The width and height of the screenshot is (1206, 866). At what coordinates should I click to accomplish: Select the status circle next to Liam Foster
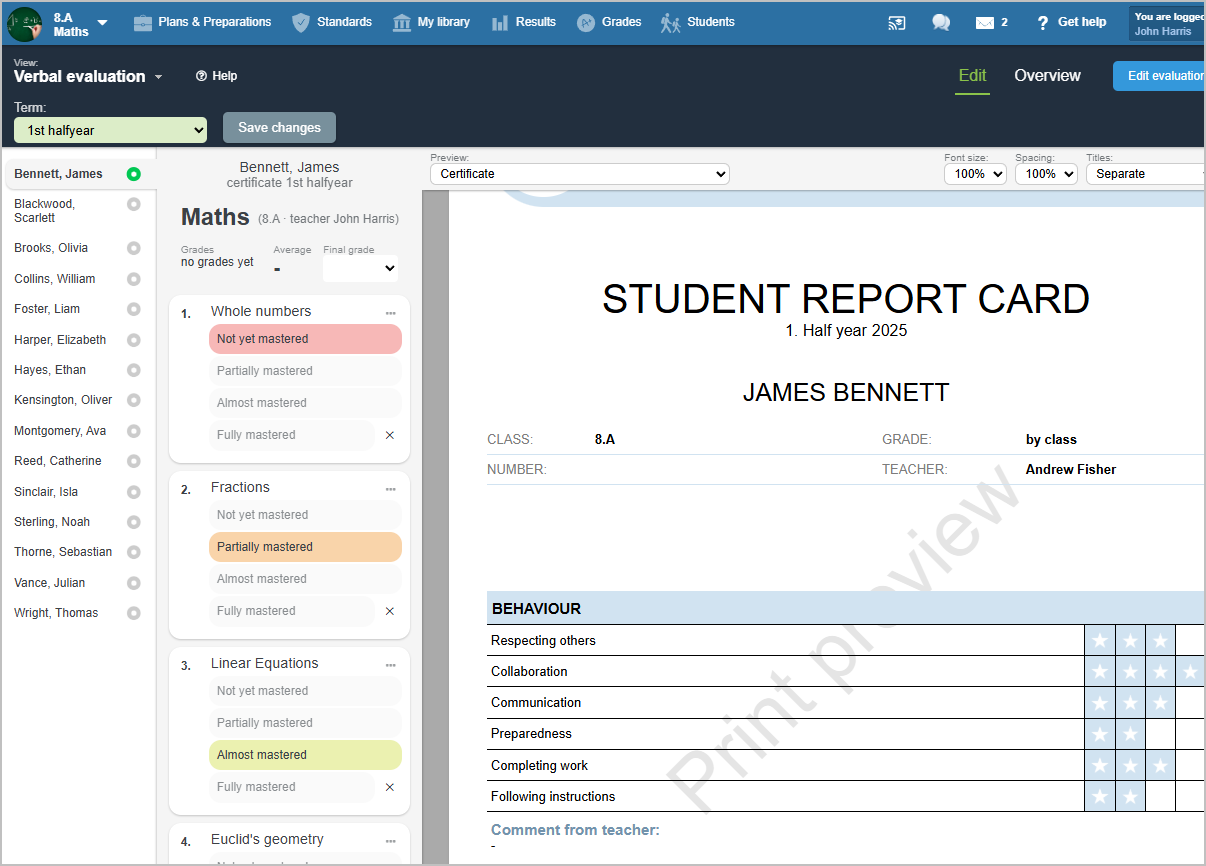click(134, 309)
